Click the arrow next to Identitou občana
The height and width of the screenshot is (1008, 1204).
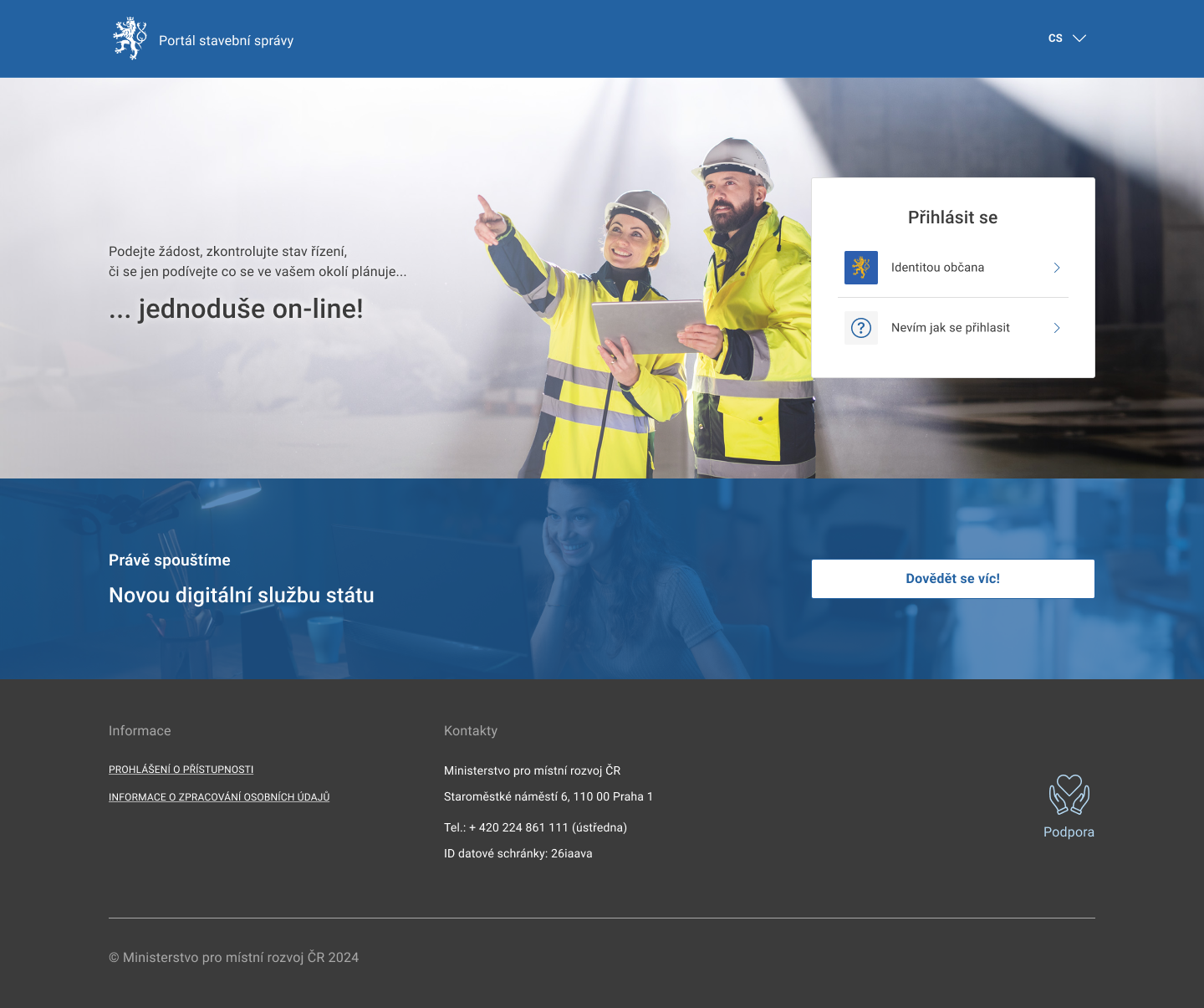pyautogui.click(x=1057, y=268)
